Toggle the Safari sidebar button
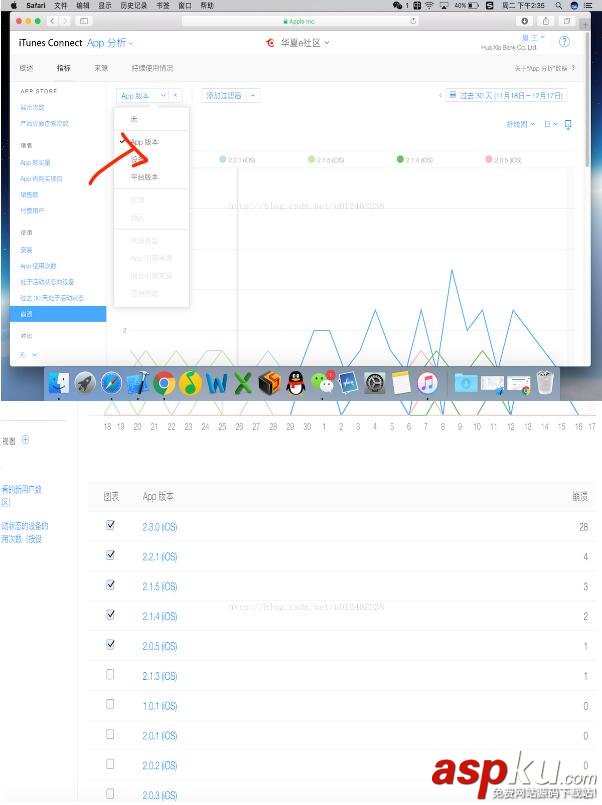 (x=84, y=21)
